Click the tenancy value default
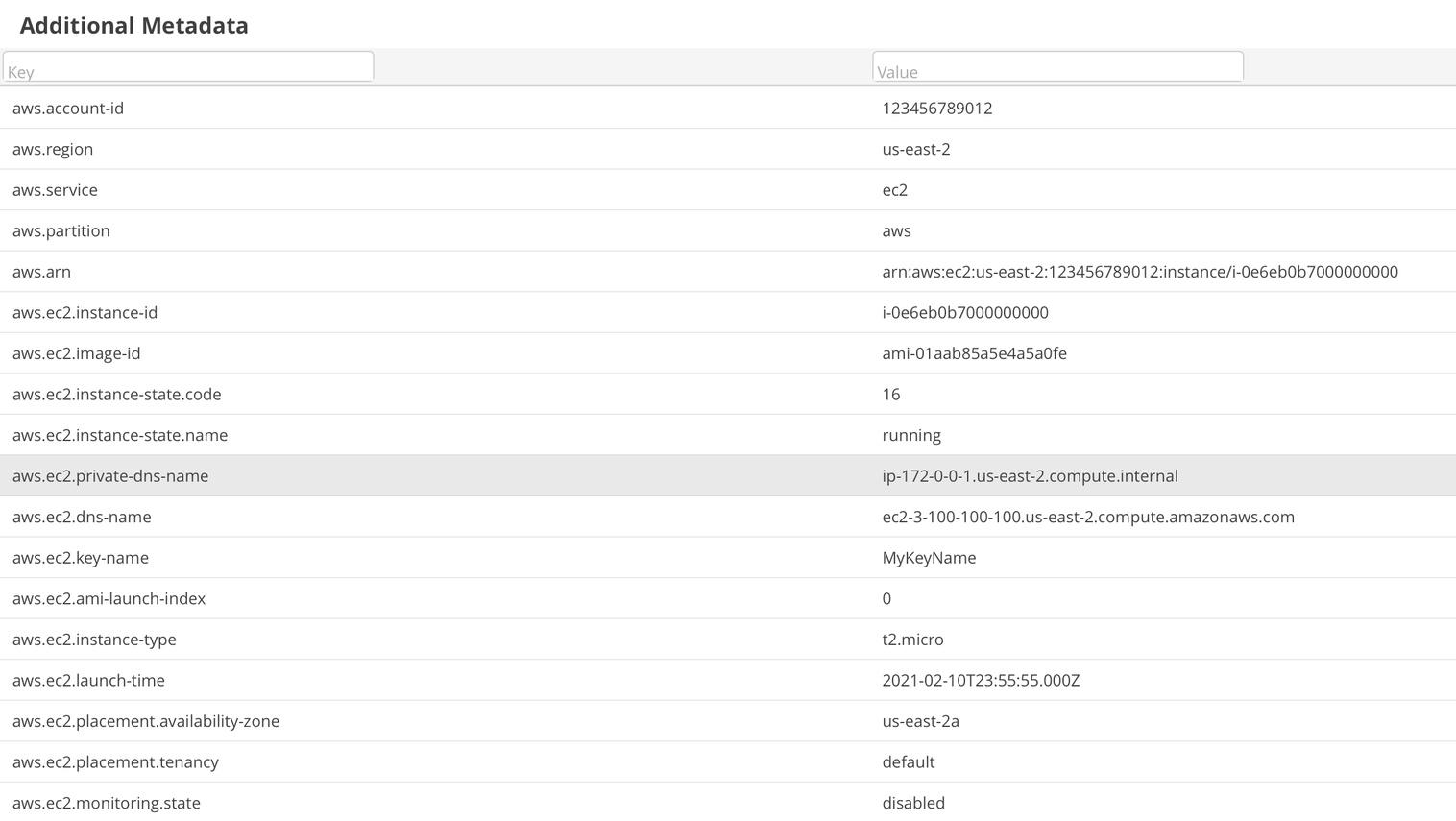This screenshot has width=1456, height=821. pyautogui.click(x=909, y=761)
